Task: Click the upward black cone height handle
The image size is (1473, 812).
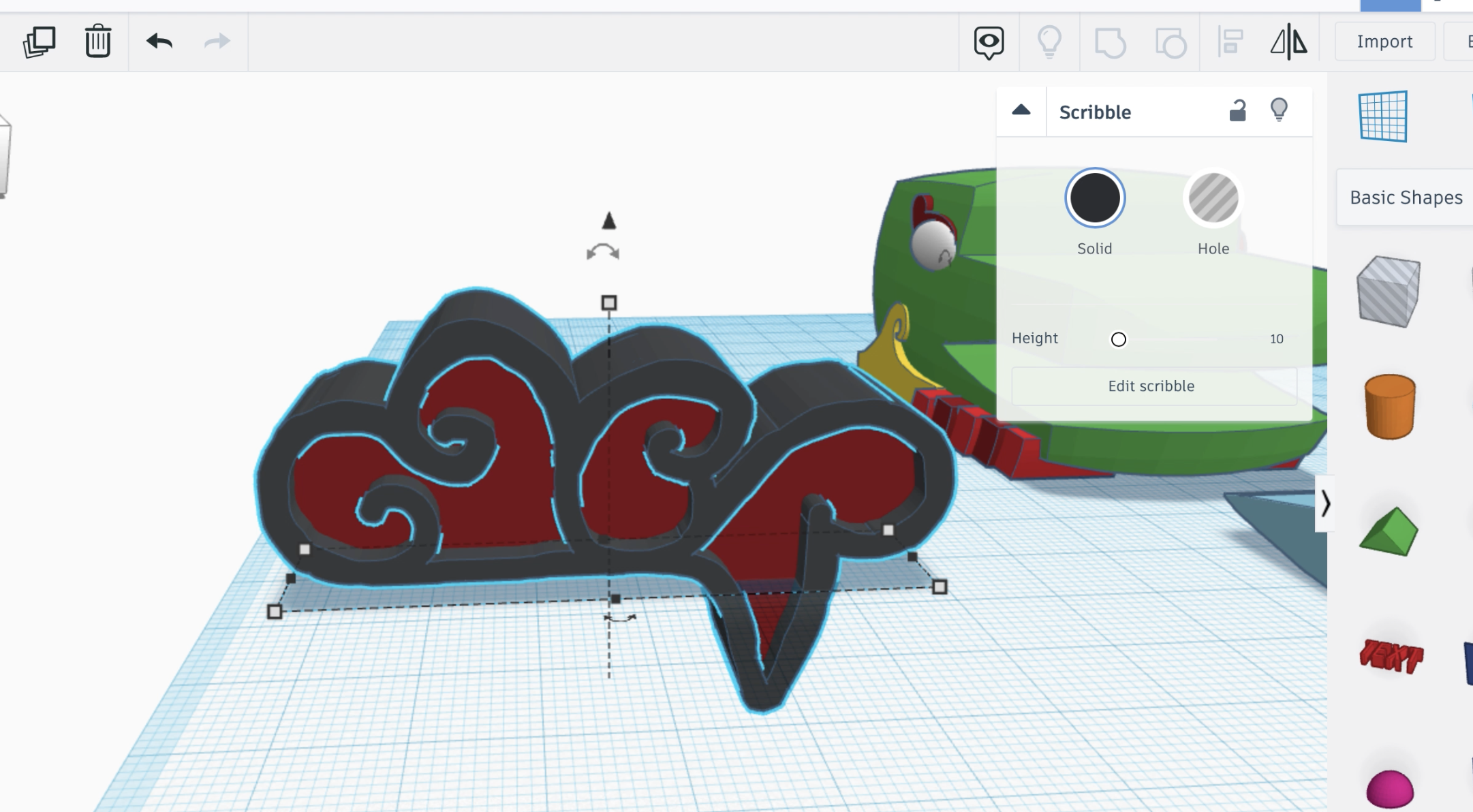Action: point(609,221)
